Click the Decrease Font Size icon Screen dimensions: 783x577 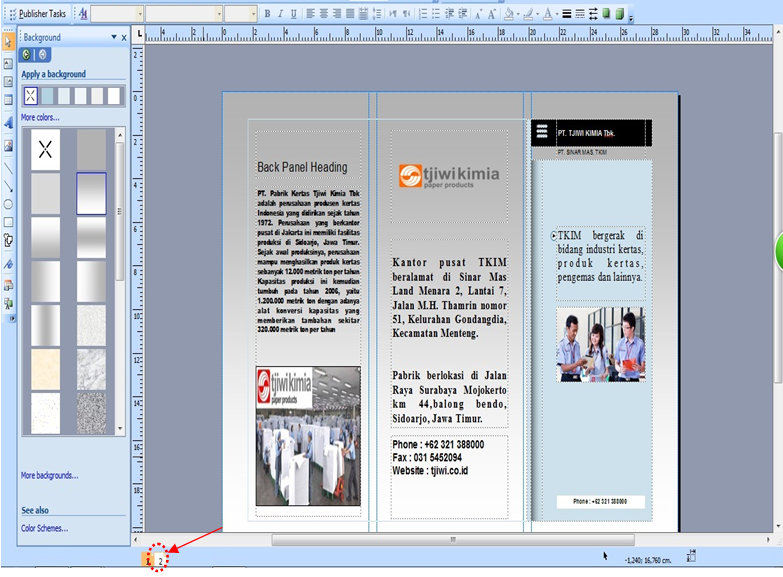click(478, 14)
